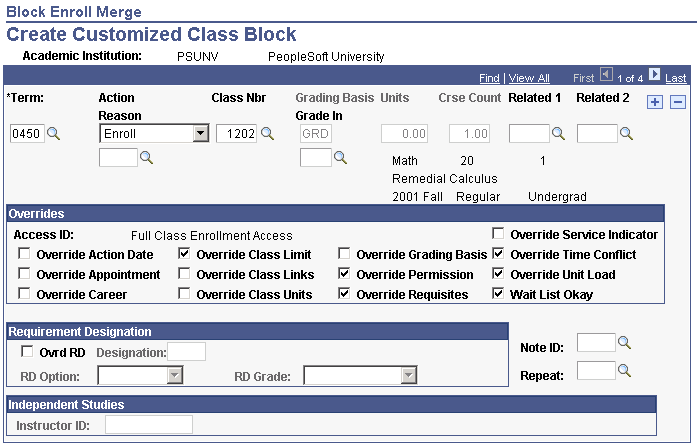This screenshot has width=697, height=447.
Task: Click the Designation input field
Action: [186, 351]
